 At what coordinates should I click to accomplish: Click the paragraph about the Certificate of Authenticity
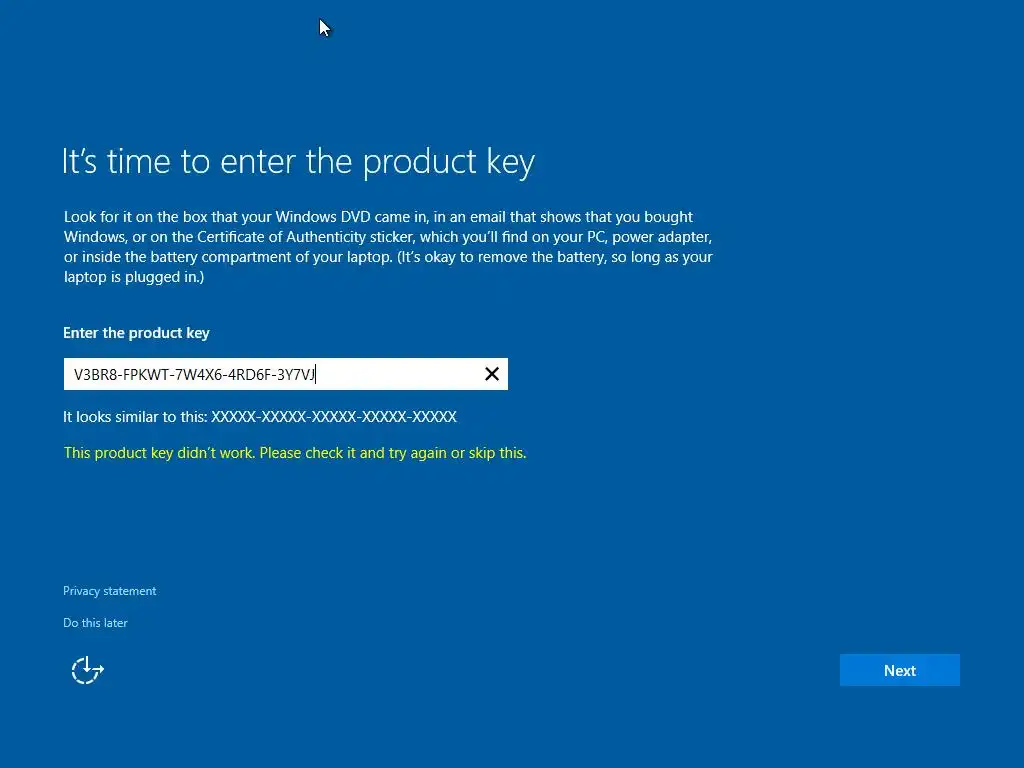click(x=388, y=247)
